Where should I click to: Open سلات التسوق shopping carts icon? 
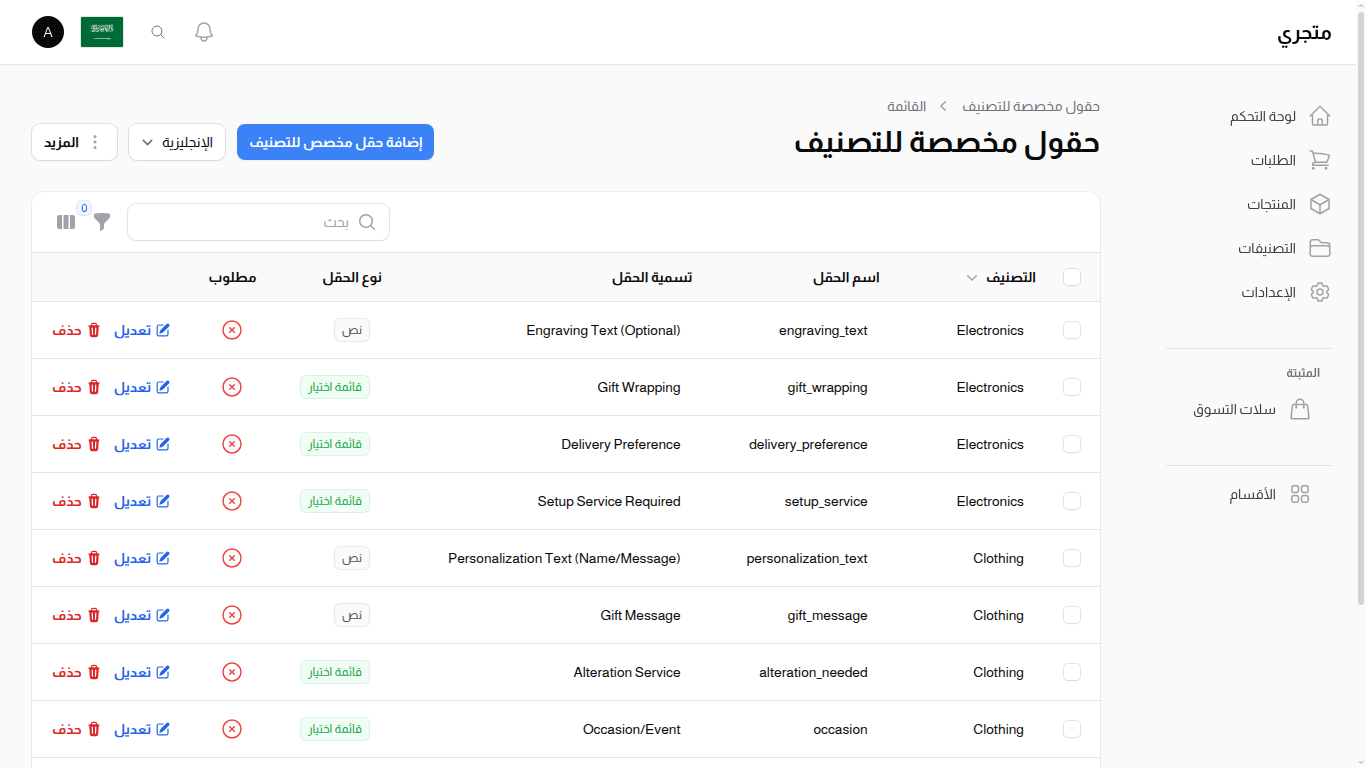point(1300,408)
